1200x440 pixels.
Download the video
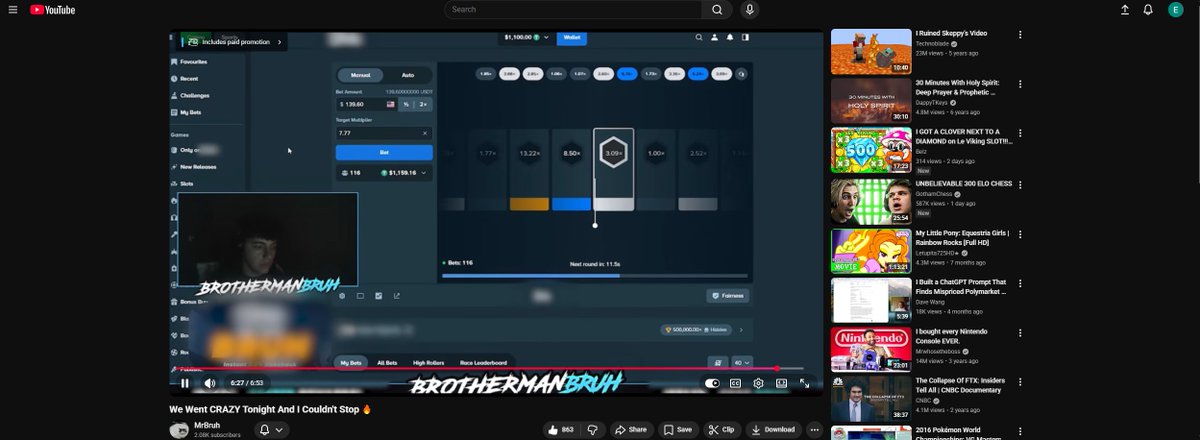coord(772,429)
